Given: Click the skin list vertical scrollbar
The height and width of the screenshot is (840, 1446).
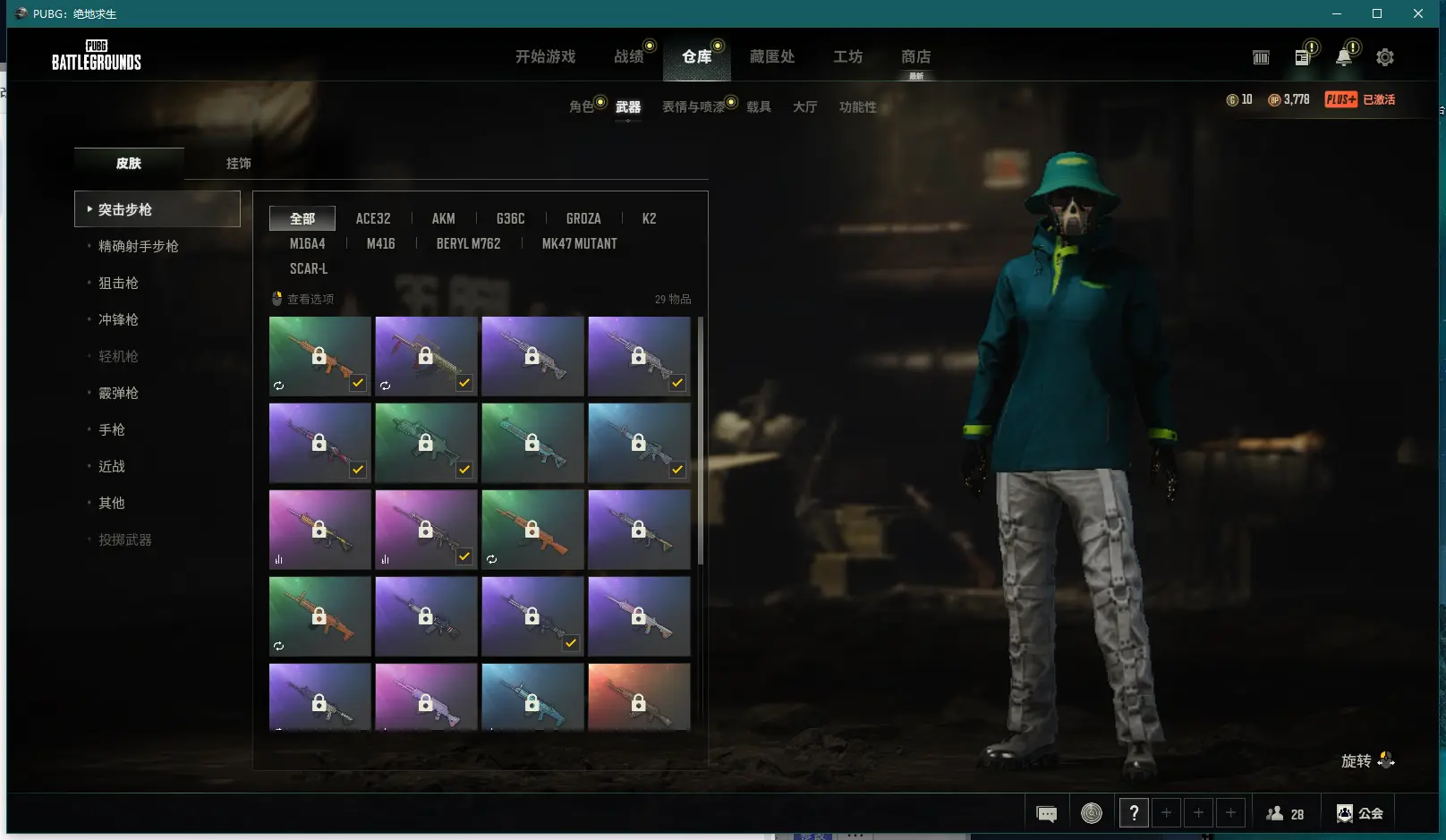Looking at the screenshot, I should (x=700, y=440).
